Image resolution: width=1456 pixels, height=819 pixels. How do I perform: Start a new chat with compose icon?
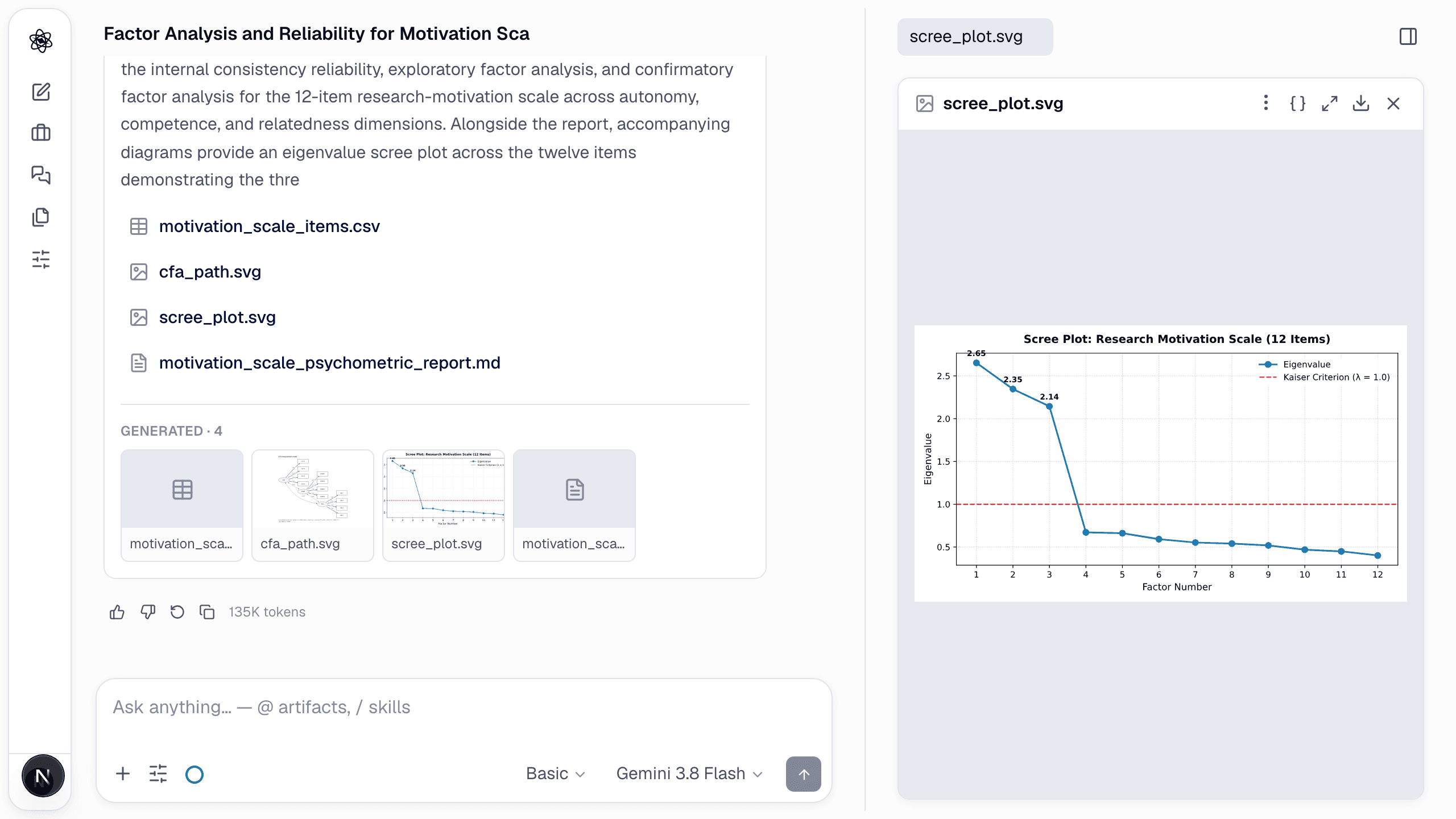tap(41, 92)
